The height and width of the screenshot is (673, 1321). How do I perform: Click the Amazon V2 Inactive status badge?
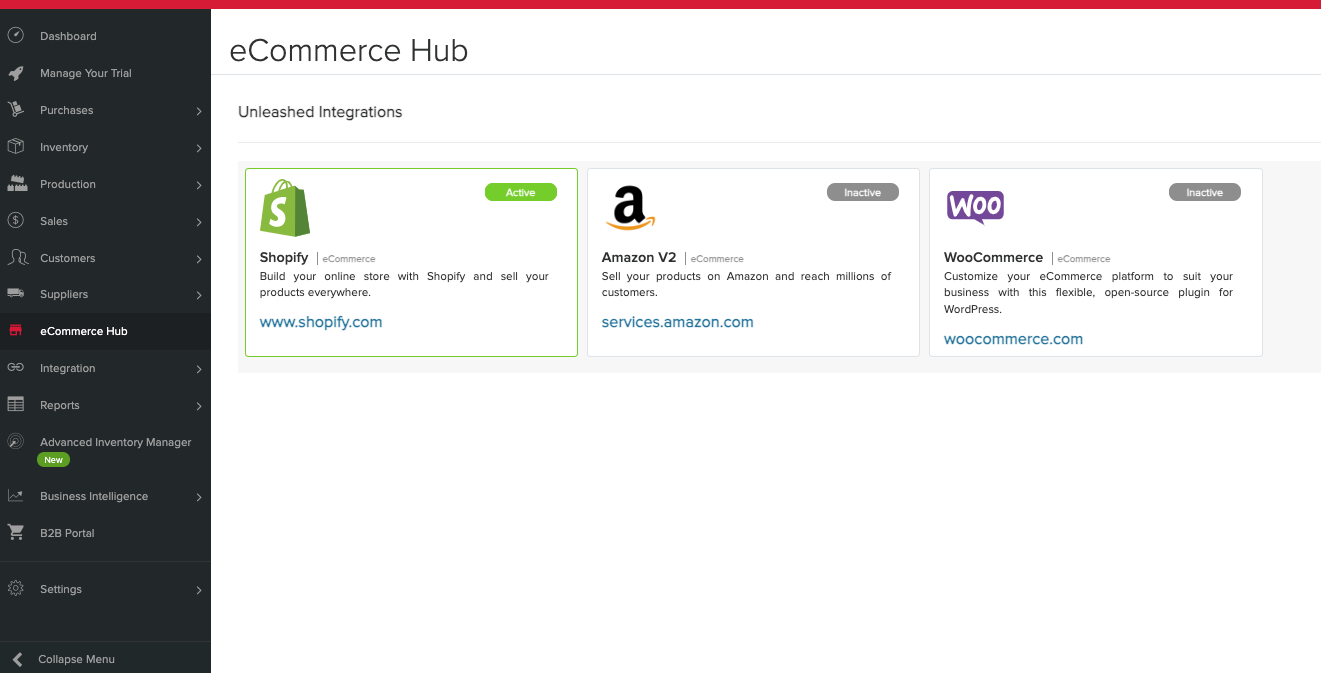[863, 192]
